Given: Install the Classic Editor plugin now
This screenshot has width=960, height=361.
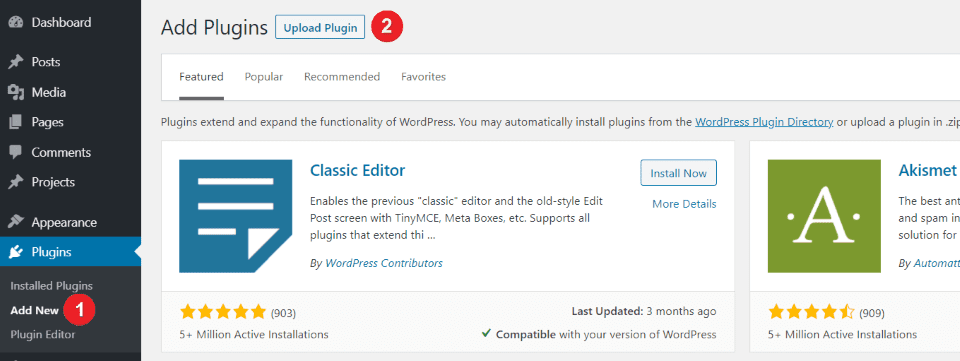Looking at the screenshot, I should pyautogui.click(x=678, y=173).
